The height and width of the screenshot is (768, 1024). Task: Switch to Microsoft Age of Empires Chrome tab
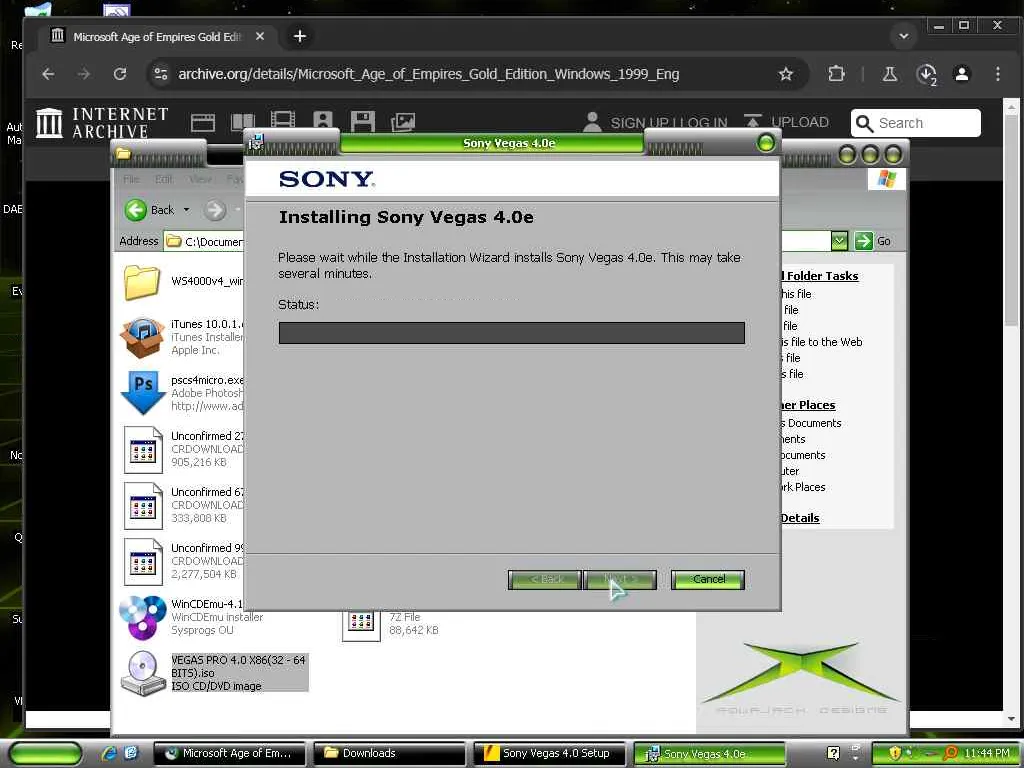[x=157, y=37]
